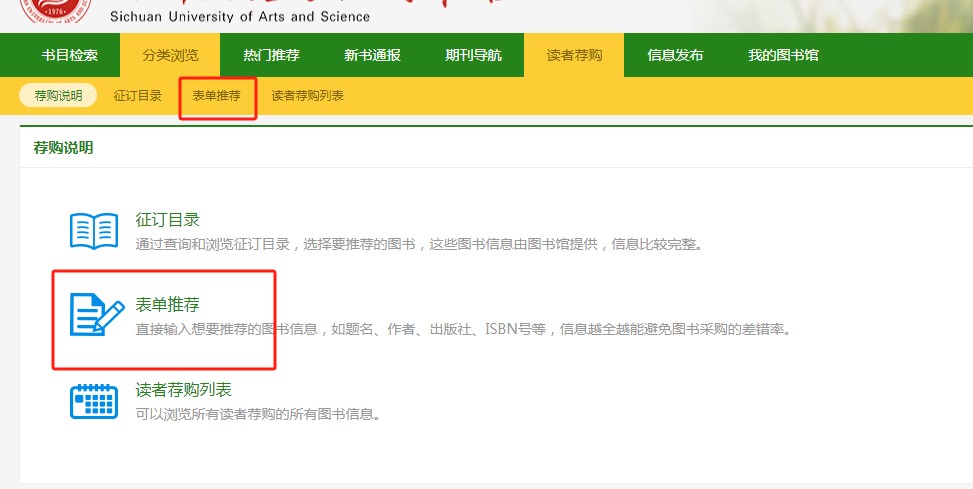
Task: Go to 我的图书馆 in the main menu
Action: [x=783, y=55]
